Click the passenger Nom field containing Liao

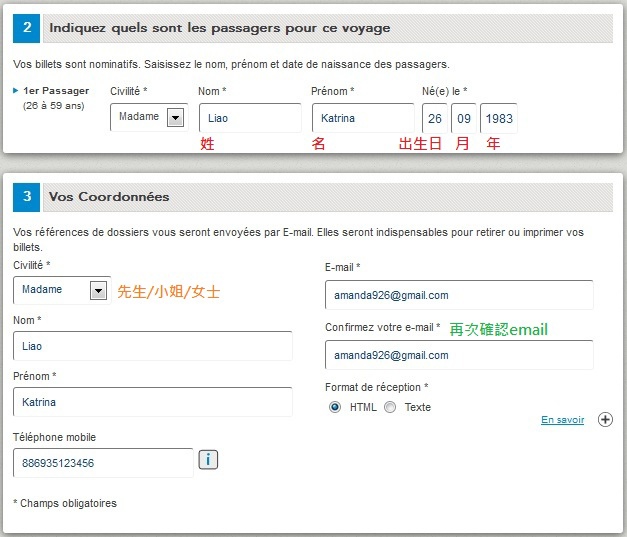(250, 118)
